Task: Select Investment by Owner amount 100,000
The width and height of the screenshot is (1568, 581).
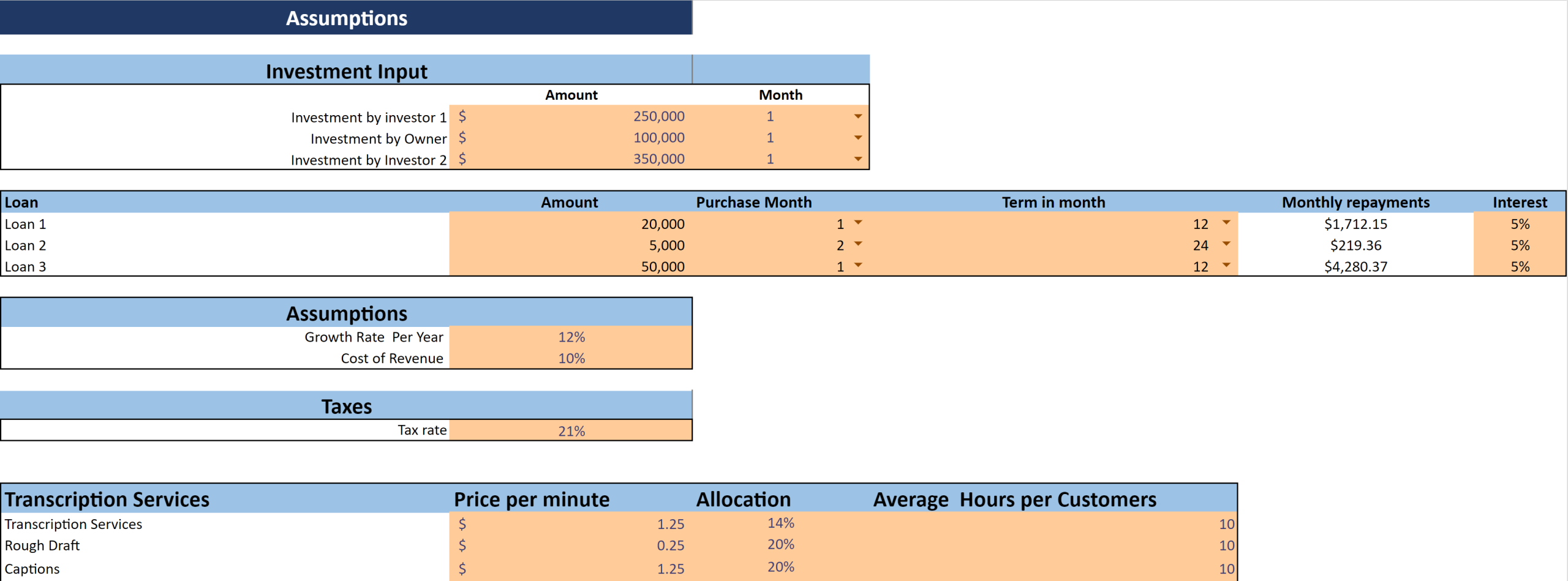Action: click(x=571, y=138)
